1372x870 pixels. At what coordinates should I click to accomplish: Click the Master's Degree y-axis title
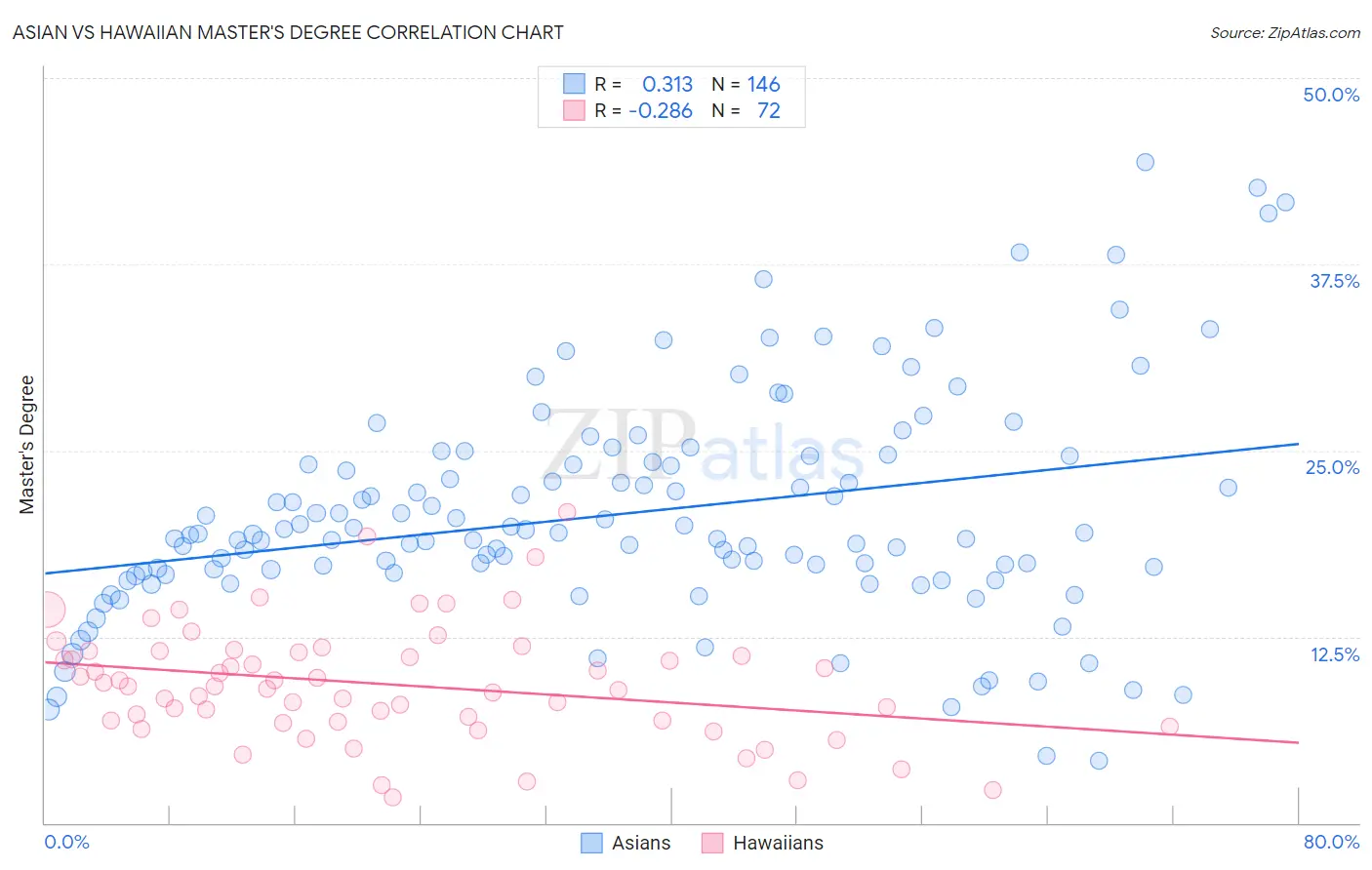tap(26, 445)
